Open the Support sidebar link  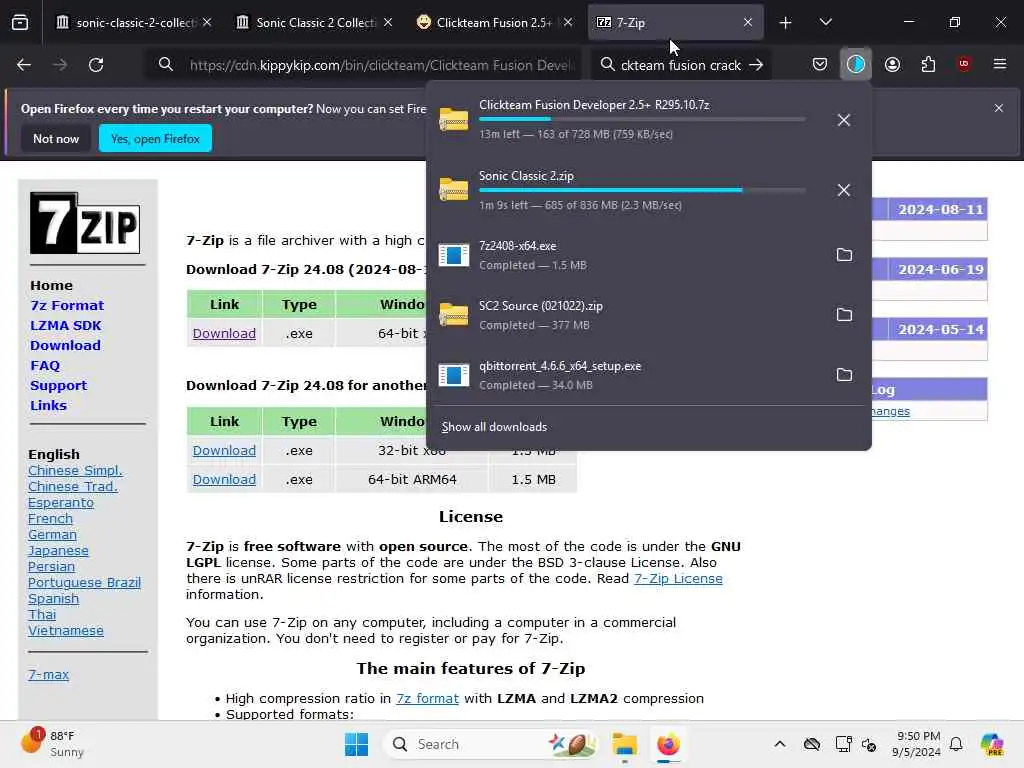pos(59,385)
